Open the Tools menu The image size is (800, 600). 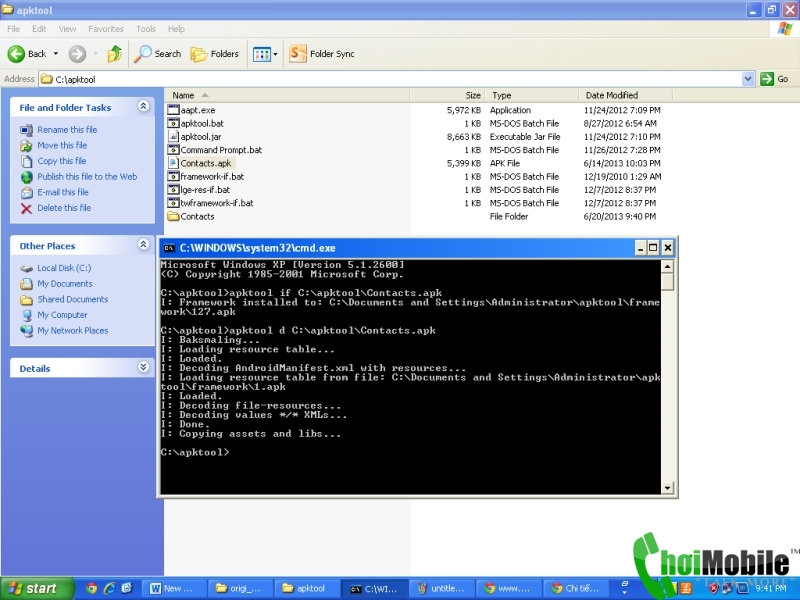(145, 29)
